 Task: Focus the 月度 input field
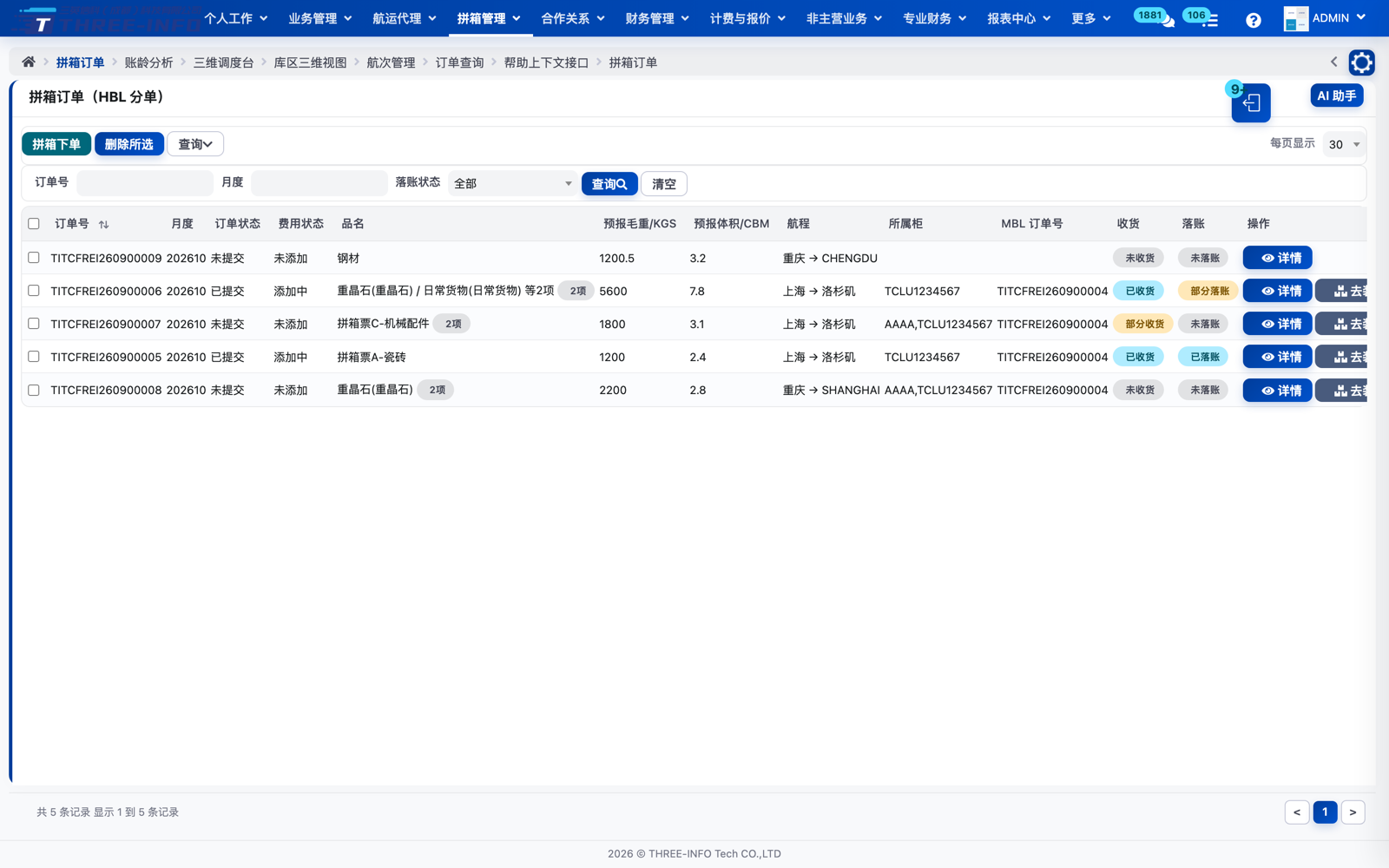tap(319, 183)
